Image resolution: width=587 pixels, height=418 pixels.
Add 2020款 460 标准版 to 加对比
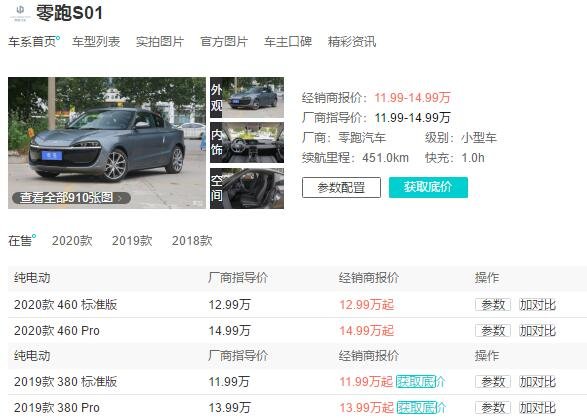pyautogui.click(x=538, y=305)
